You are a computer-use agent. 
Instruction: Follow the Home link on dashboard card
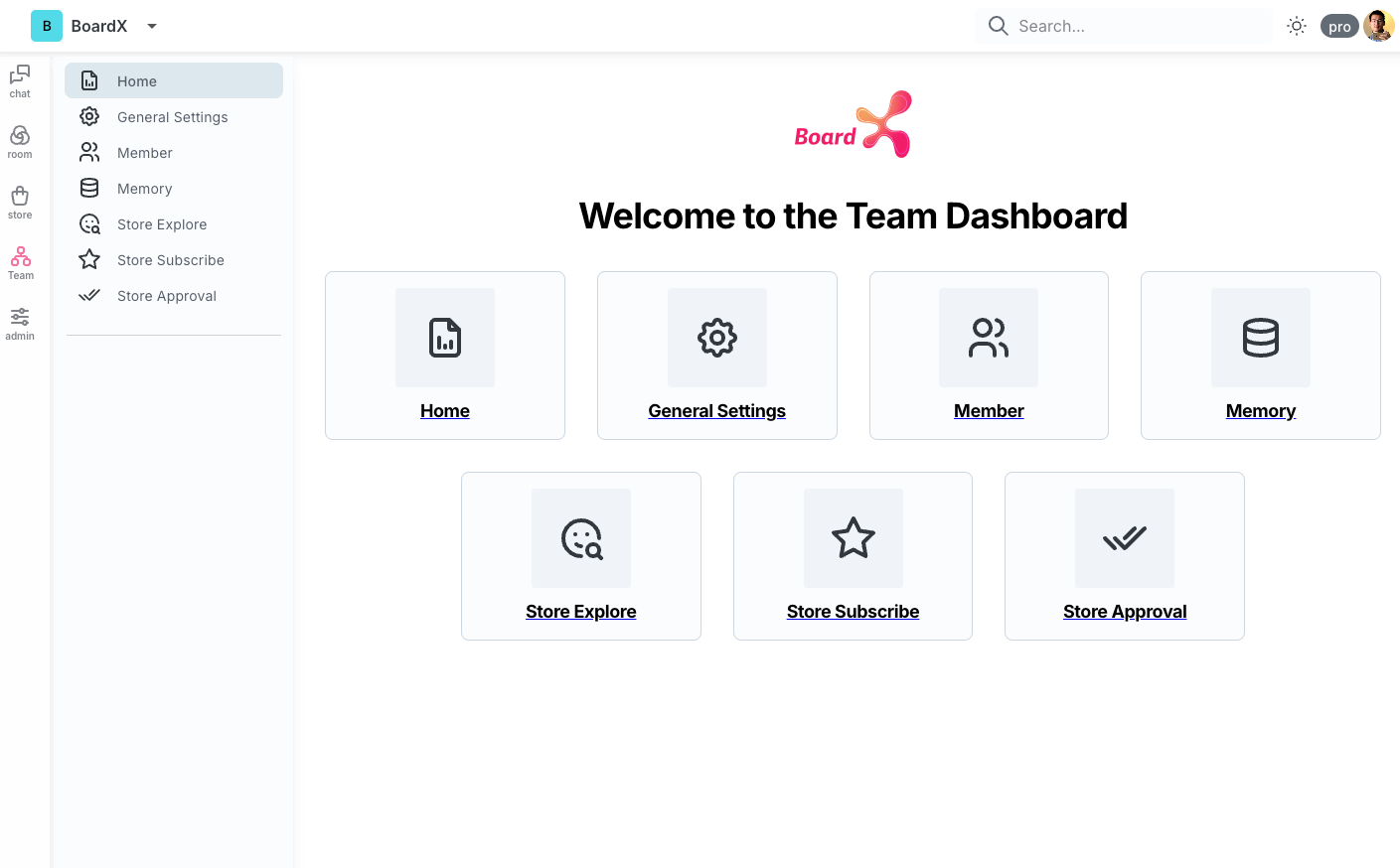[x=445, y=411]
